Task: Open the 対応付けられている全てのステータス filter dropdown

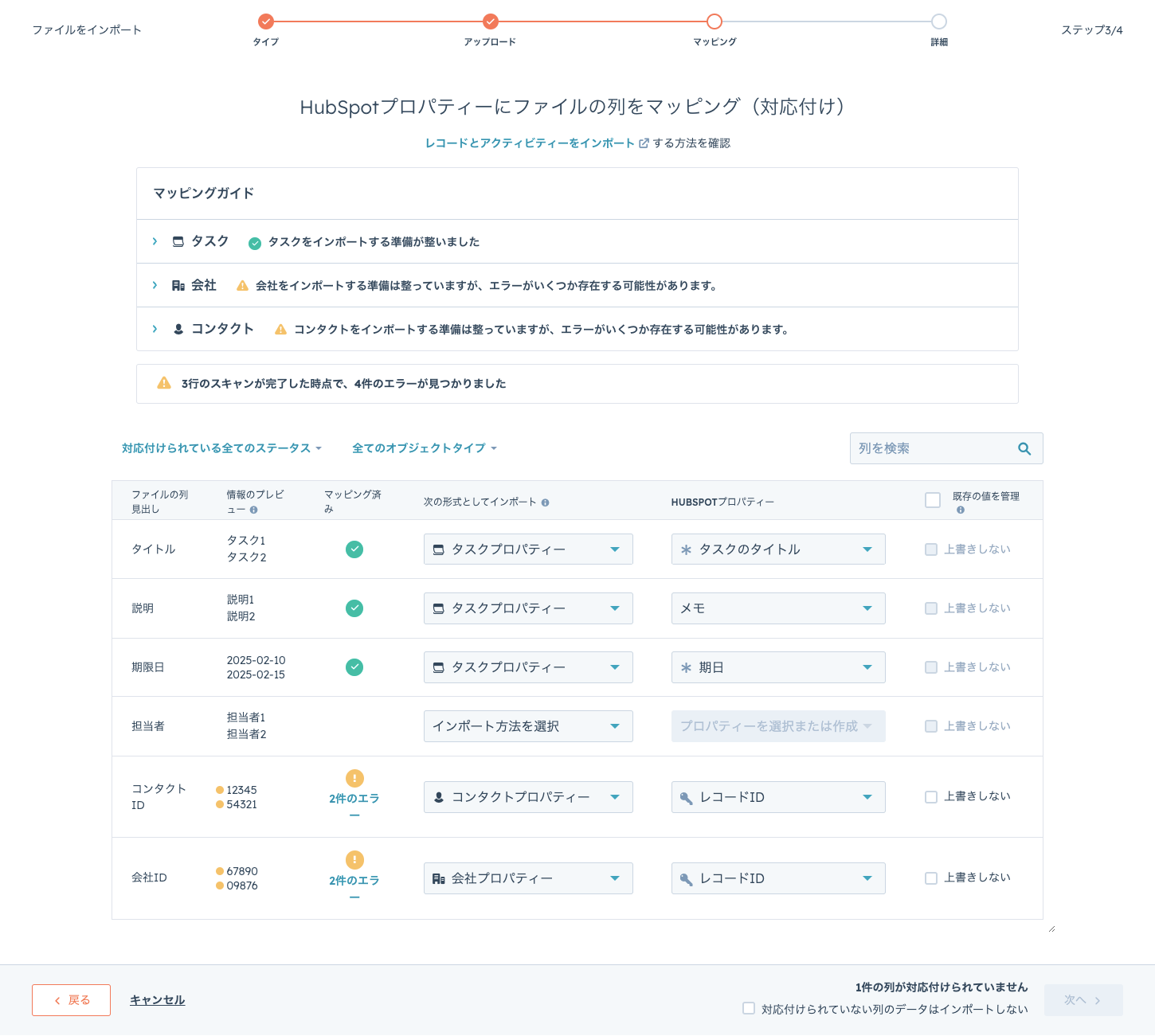Action: tap(221, 448)
